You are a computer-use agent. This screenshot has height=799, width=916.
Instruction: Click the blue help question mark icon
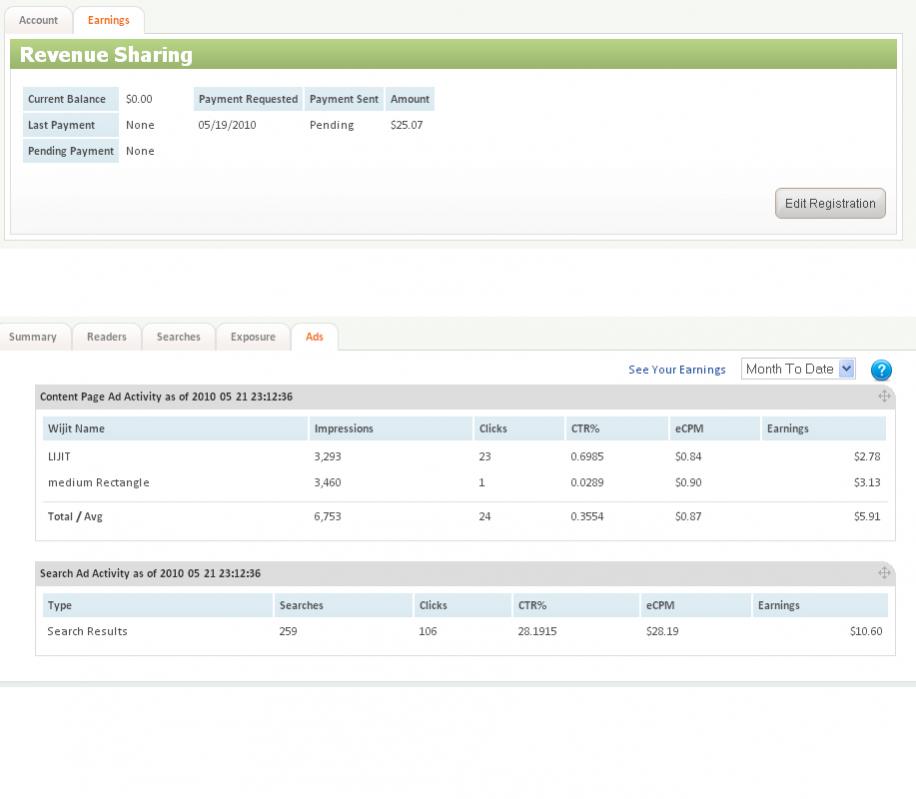coord(881,370)
